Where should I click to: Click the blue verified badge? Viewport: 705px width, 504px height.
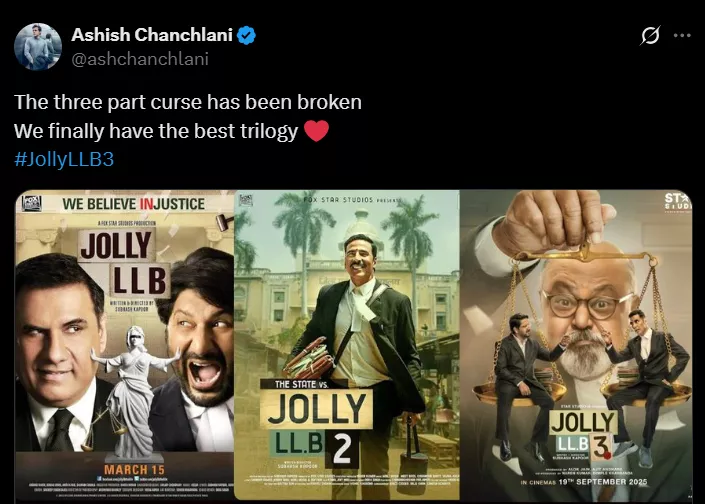point(246,35)
